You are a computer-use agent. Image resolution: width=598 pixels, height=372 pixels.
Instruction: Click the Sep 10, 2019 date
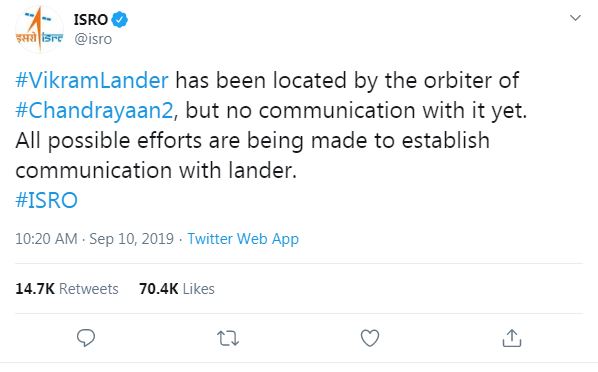point(132,239)
